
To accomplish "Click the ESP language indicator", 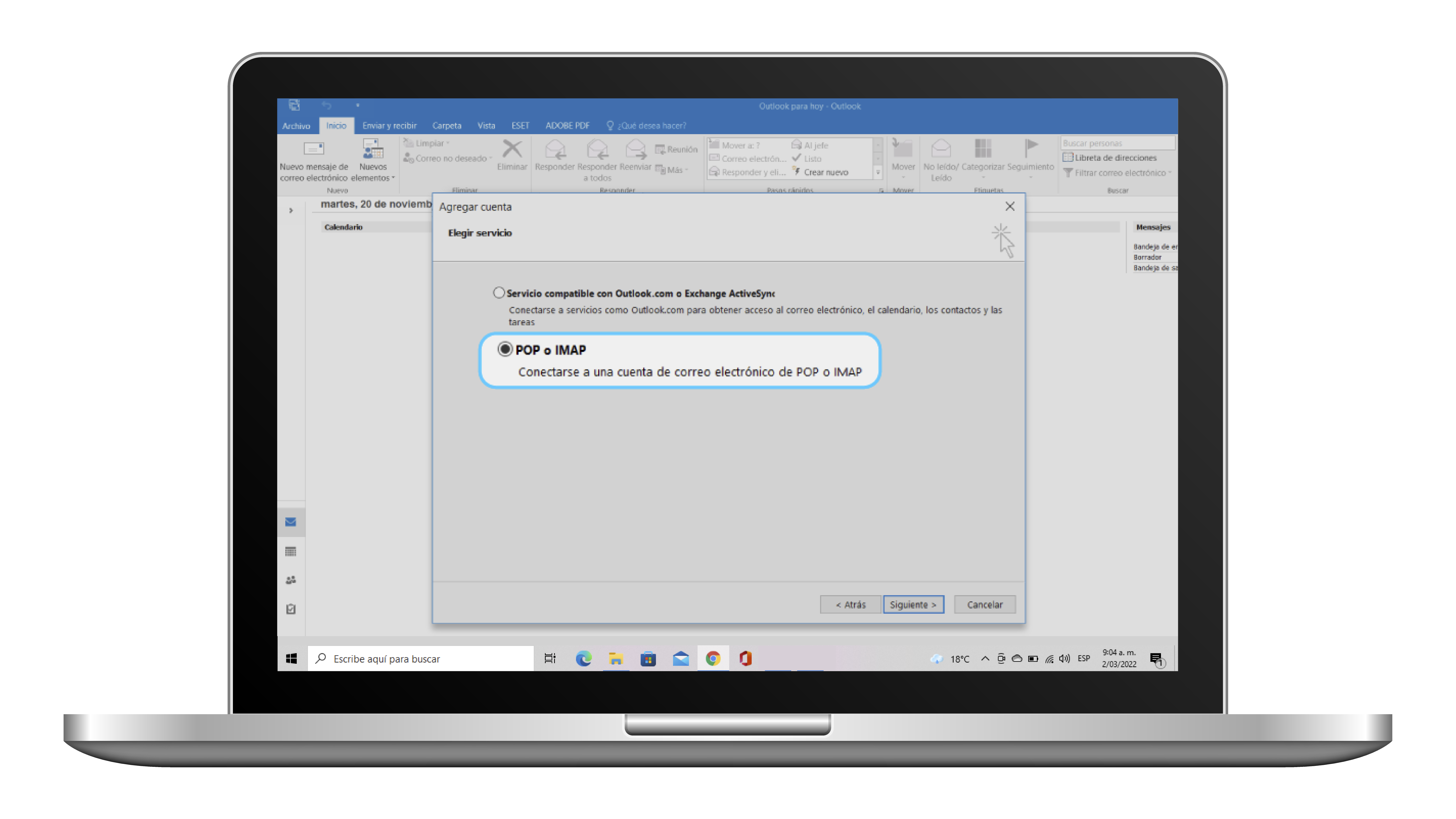I will click(1084, 658).
